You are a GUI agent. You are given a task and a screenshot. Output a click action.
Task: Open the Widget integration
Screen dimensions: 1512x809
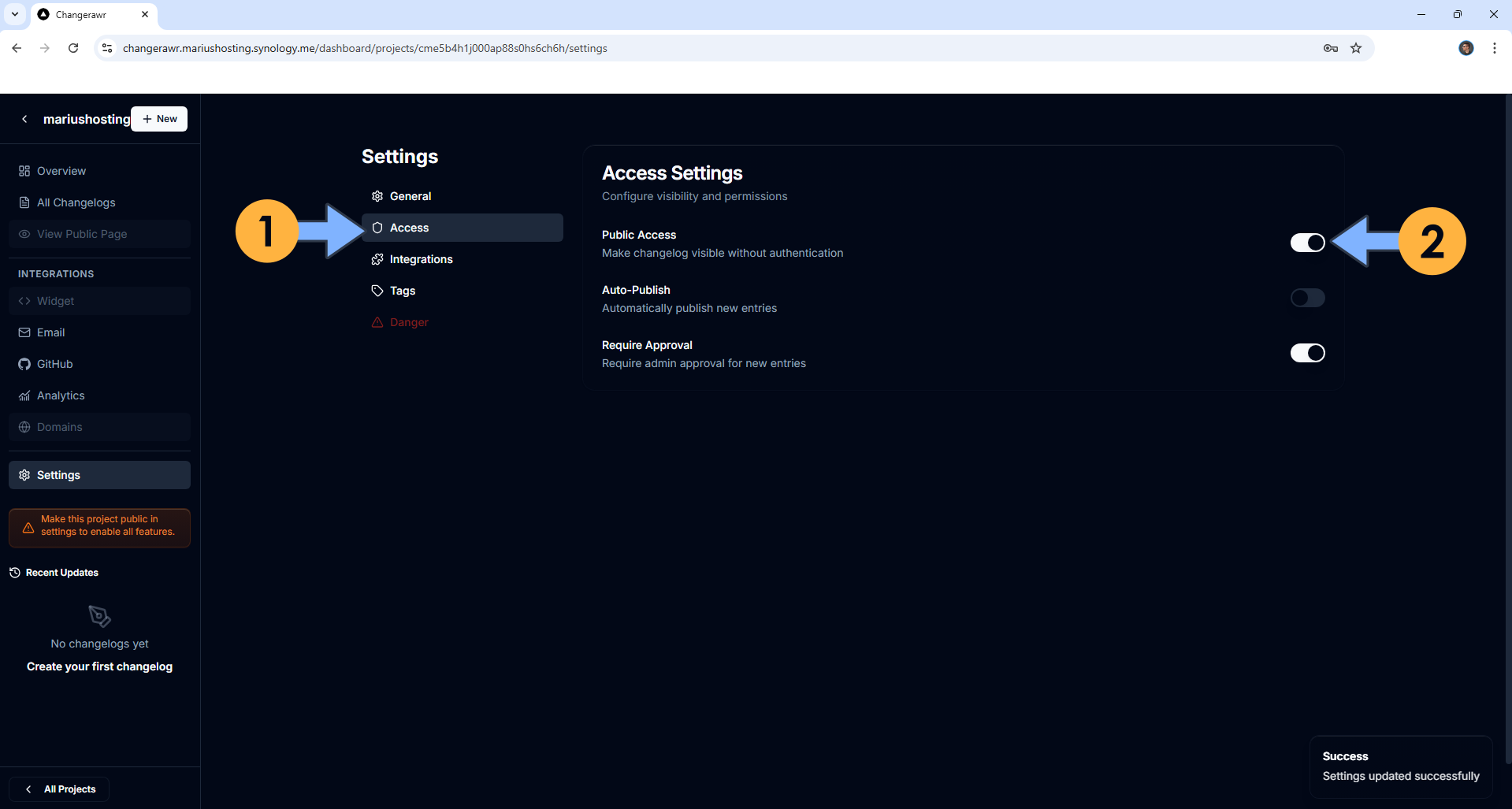pyautogui.click(x=99, y=301)
